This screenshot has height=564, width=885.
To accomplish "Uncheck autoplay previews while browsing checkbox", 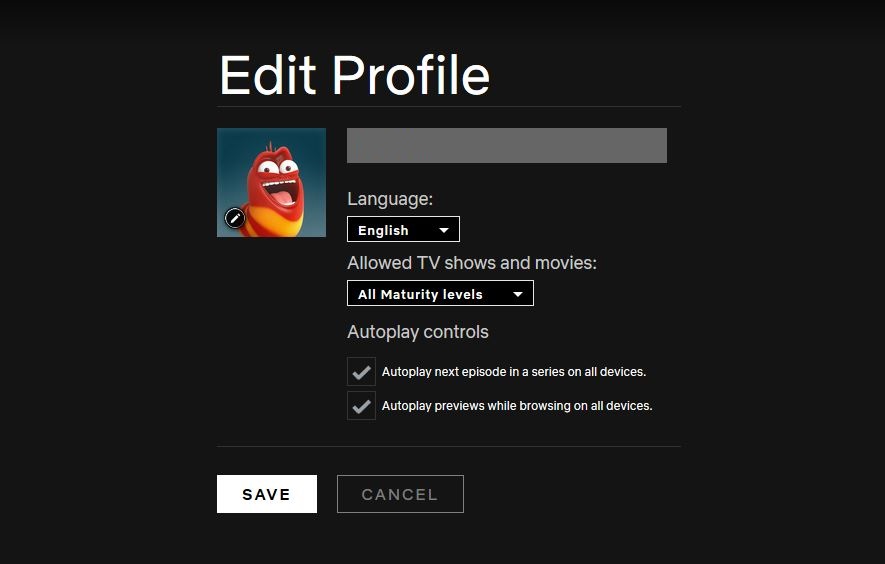I will tap(361, 405).
